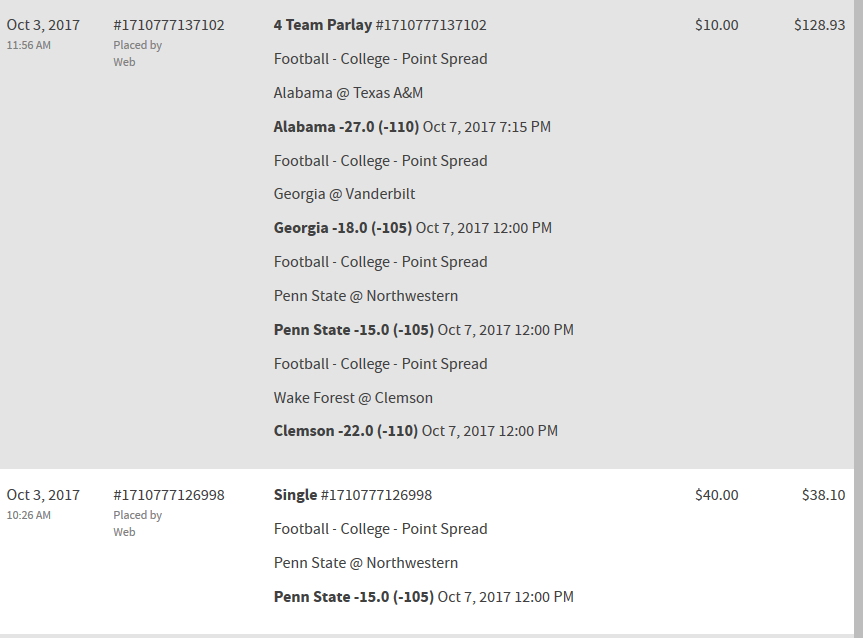Click the Oct 3, 2017 10:26 AM date
The height and width of the screenshot is (638, 863).
(43, 495)
